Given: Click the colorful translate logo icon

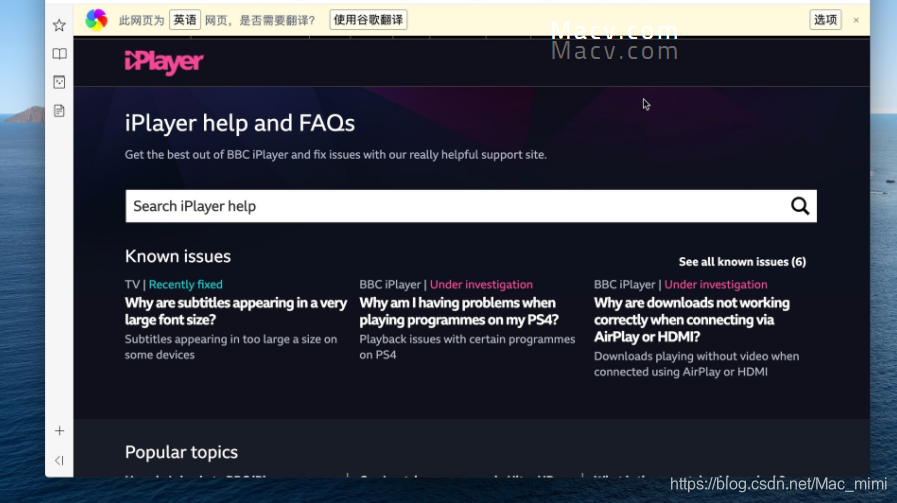Looking at the screenshot, I should pos(96,20).
